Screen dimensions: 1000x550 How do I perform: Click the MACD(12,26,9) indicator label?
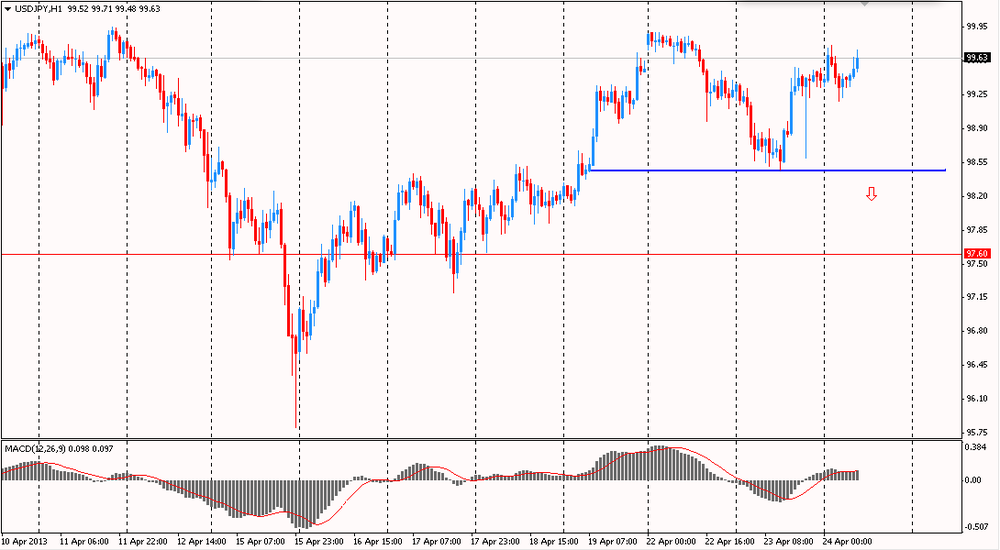coord(34,449)
